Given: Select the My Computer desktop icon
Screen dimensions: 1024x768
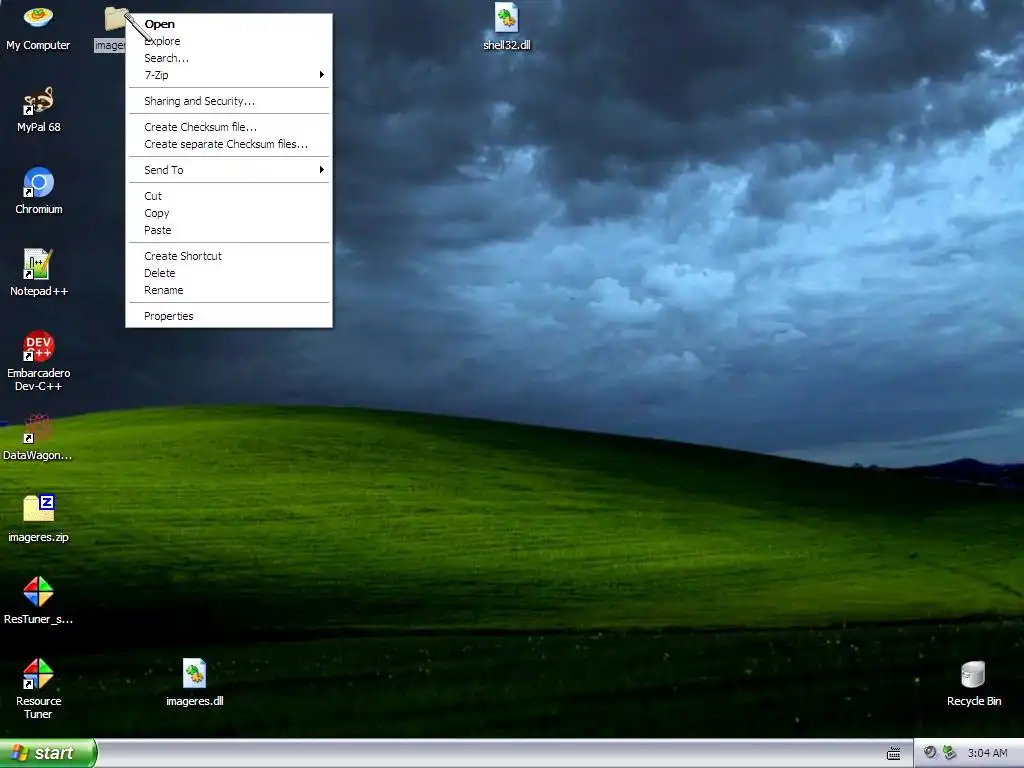Looking at the screenshot, I should pos(38,27).
